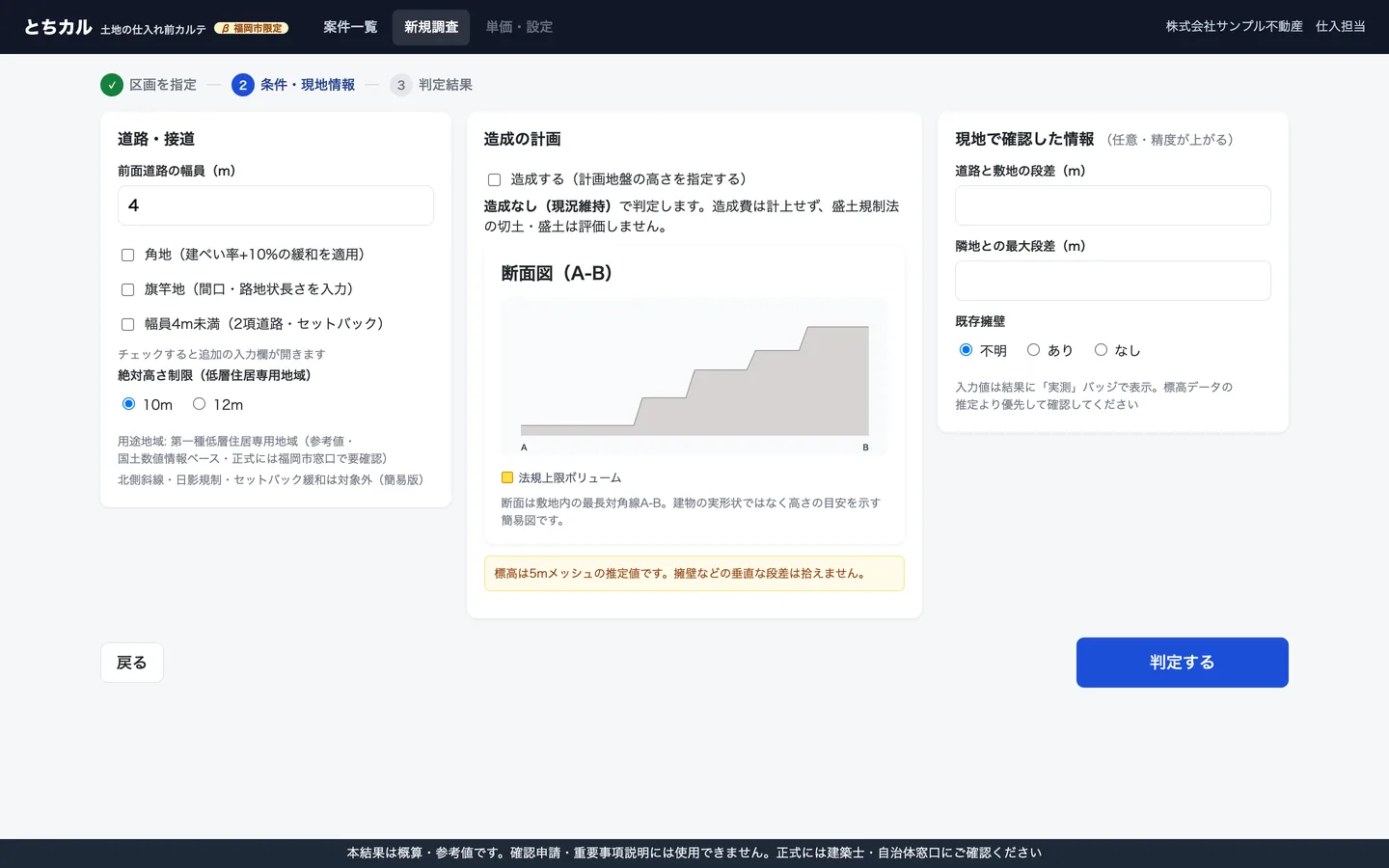Click the 造成の計画 heading

click(523, 139)
